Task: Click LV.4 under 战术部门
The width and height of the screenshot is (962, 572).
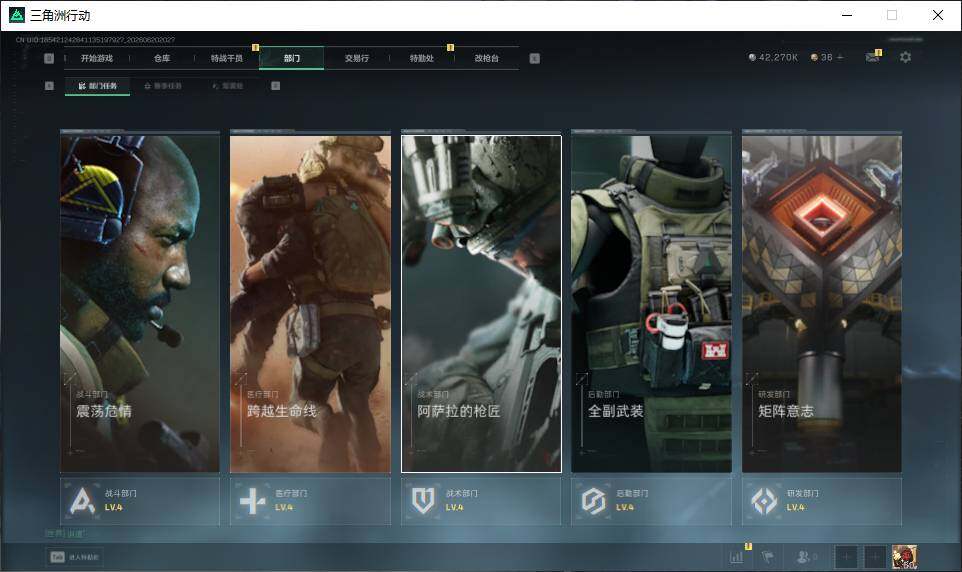Action: click(x=455, y=508)
